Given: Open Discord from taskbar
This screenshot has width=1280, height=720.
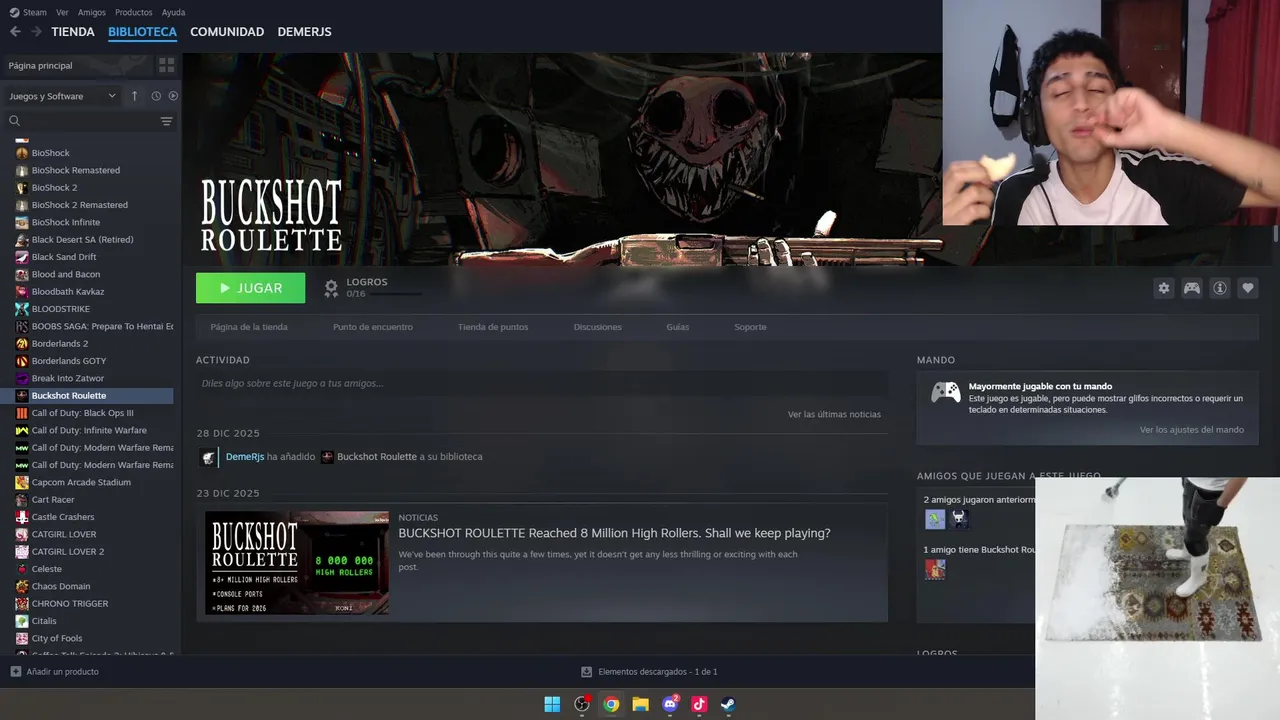Looking at the screenshot, I should click(x=670, y=704).
